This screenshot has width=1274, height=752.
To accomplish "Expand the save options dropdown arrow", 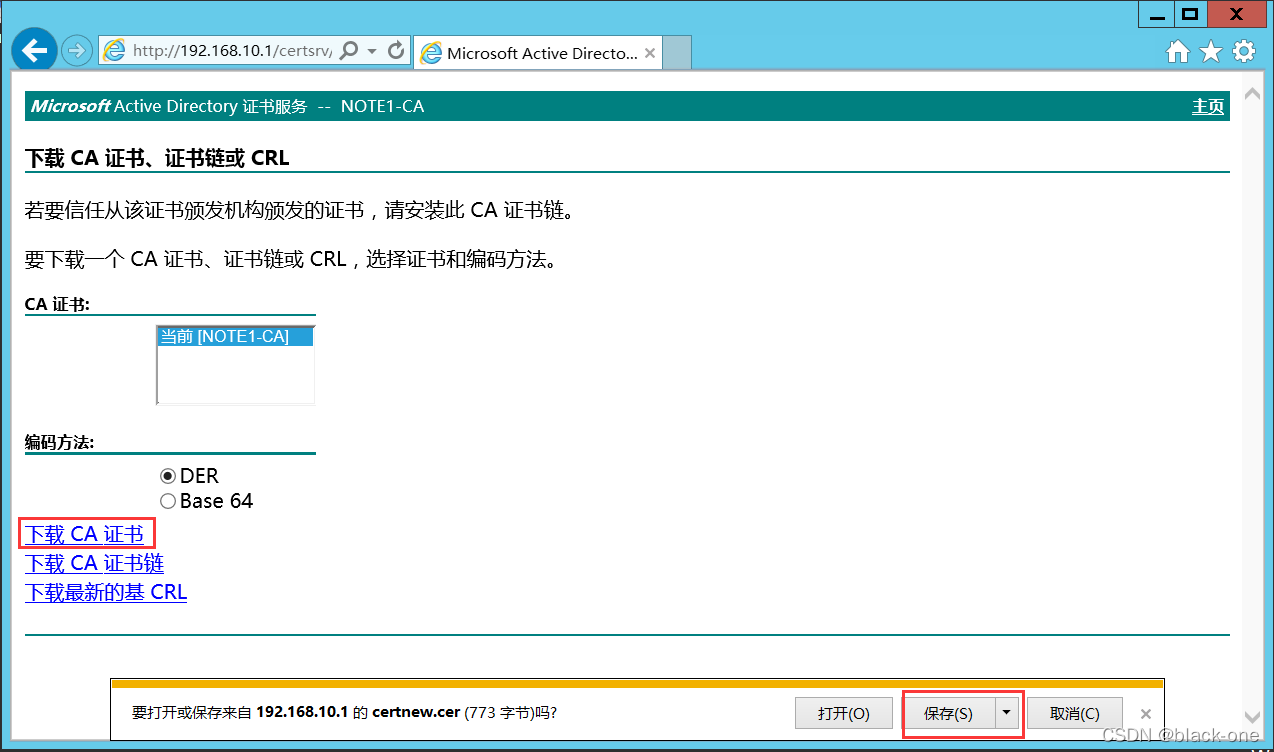I will [1007, 713].
